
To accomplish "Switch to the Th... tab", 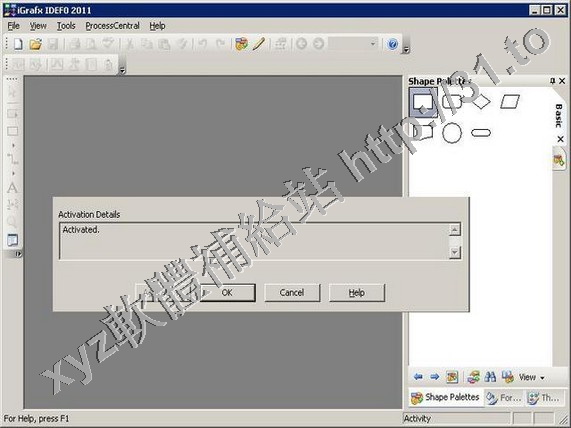I will point(545,398).
